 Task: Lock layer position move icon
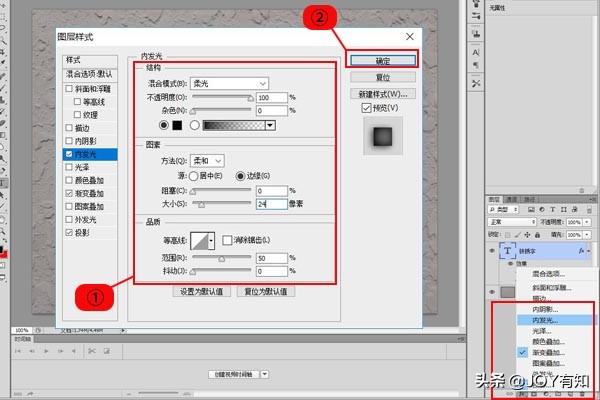pos(527,235)
